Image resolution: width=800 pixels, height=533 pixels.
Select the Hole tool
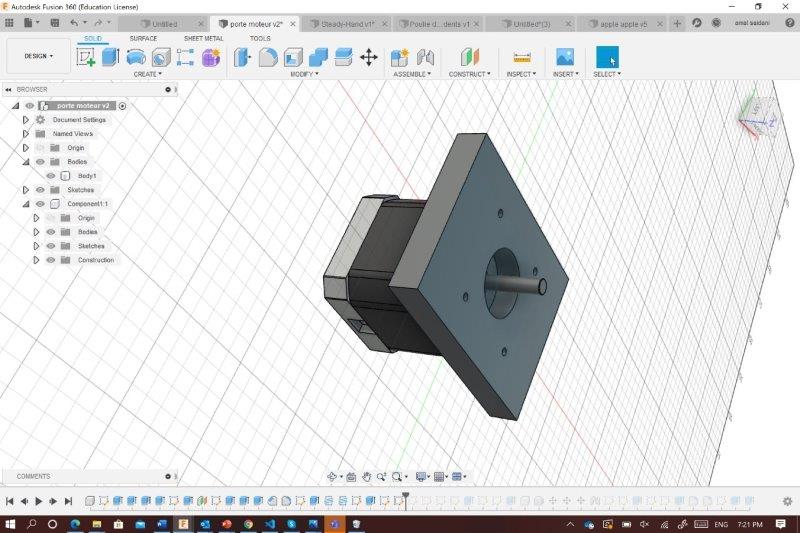click(161, 57)
